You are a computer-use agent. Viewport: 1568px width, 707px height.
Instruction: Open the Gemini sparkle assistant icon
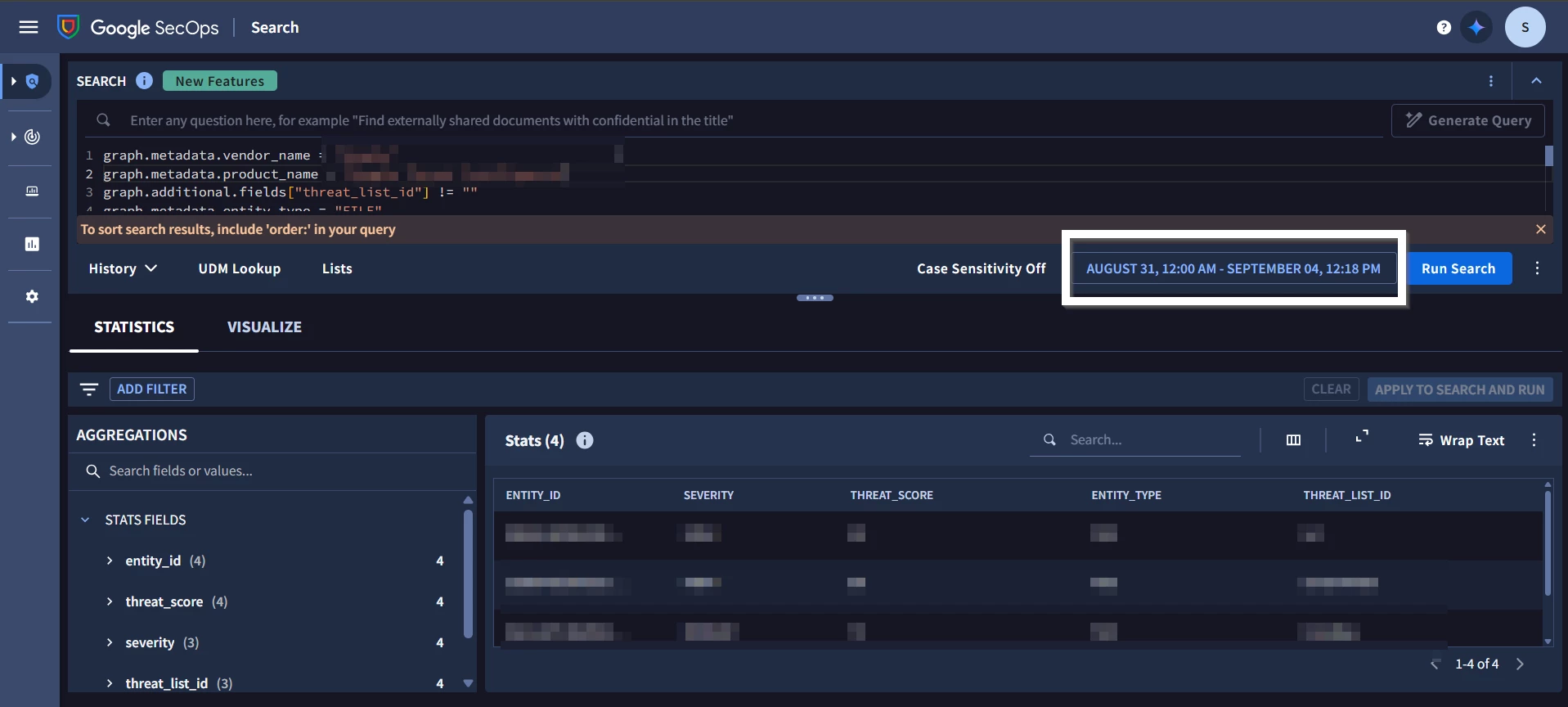(x=1476, y=28)
